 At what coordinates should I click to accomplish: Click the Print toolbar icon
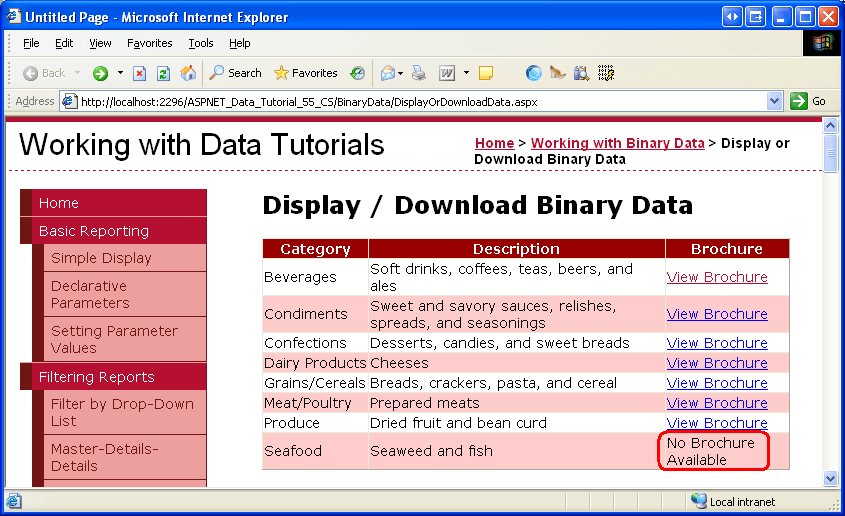[419, 73]
